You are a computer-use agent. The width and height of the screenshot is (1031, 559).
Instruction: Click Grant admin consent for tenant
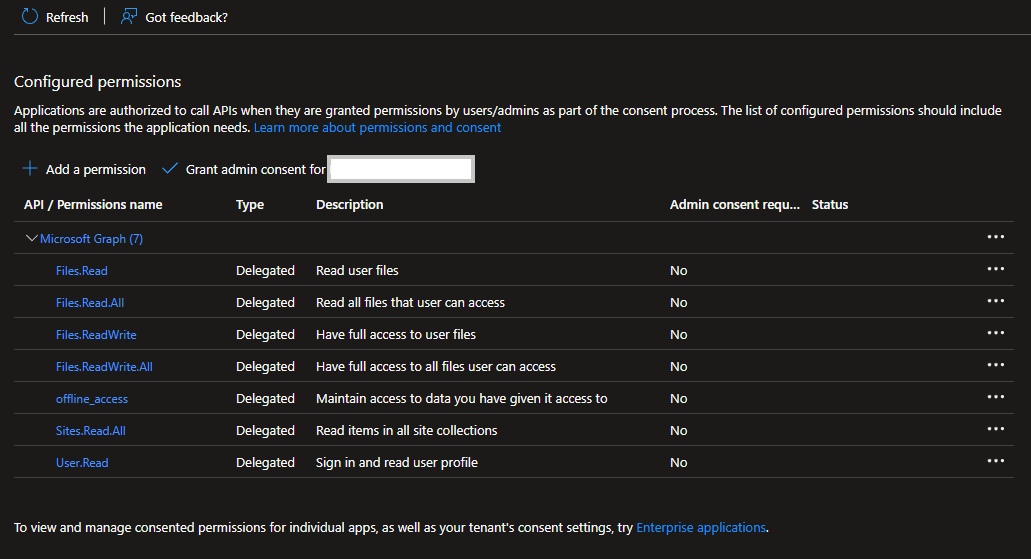click(256, 170)
